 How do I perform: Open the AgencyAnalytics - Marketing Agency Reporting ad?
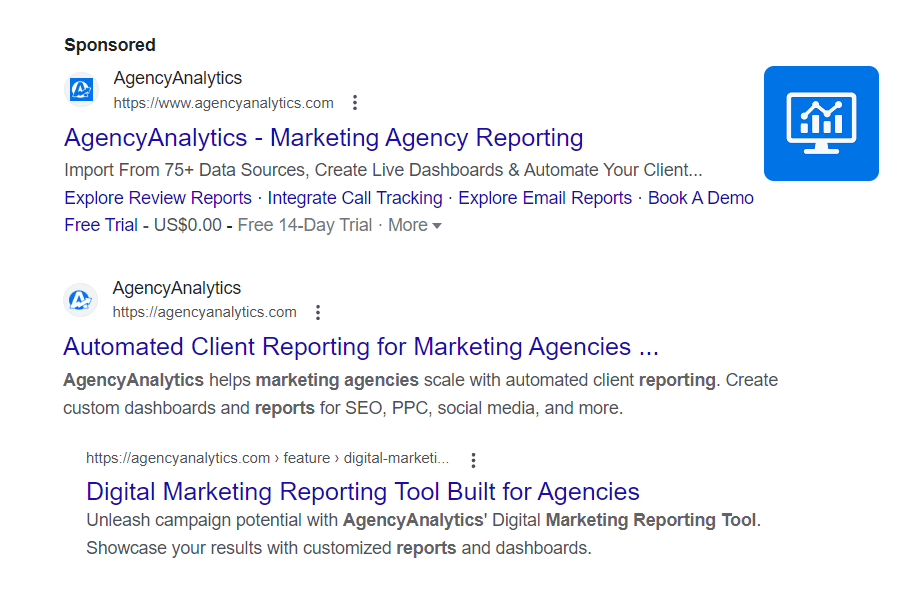323,138
